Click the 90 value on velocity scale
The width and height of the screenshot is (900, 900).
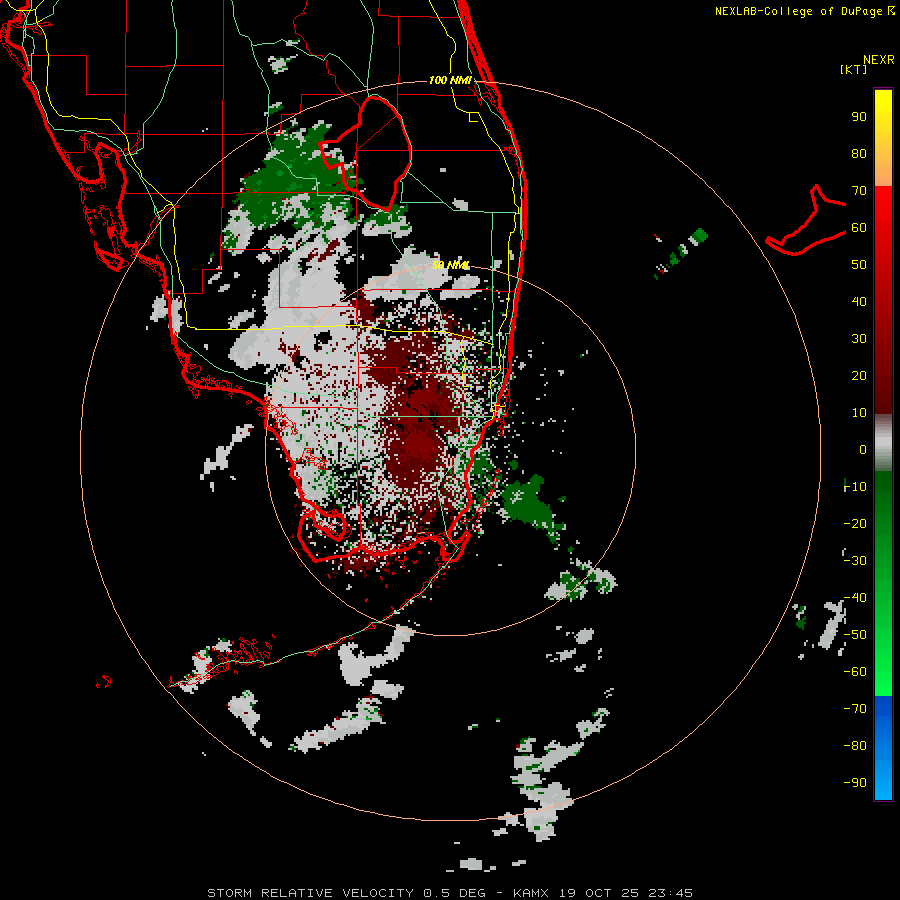click(x=859, y=117)
